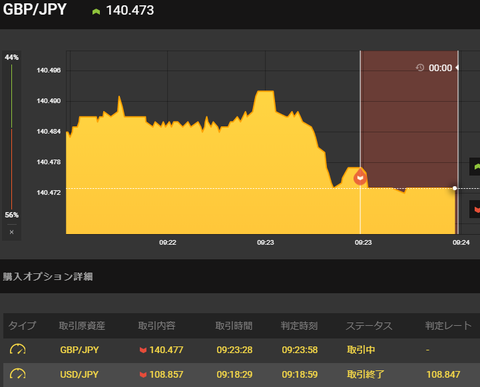Click the 140.484 y-axis label
Viewport: 480px width, 387px height.
49,132
